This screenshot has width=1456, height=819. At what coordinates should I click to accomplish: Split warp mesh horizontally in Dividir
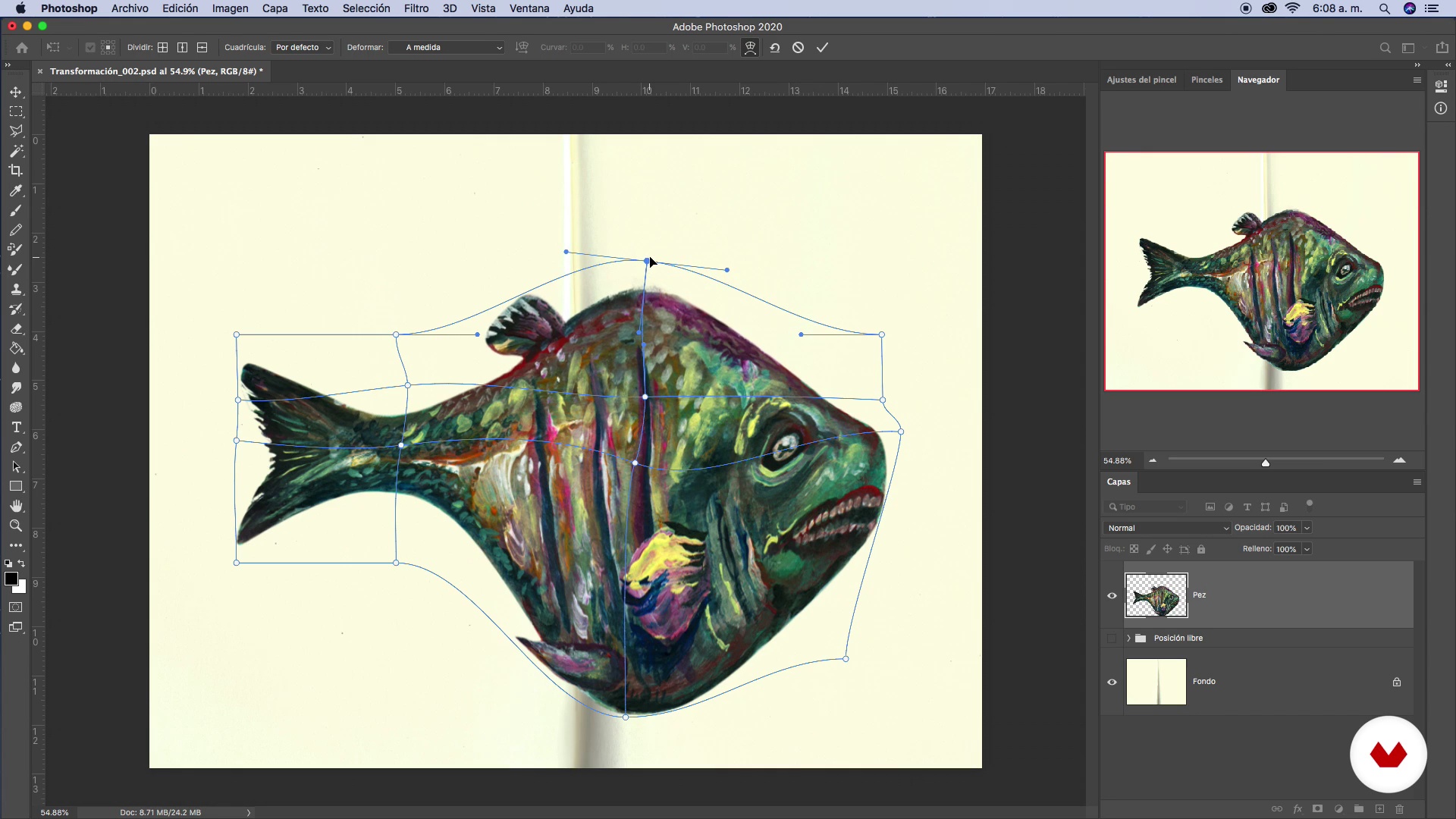202,47
